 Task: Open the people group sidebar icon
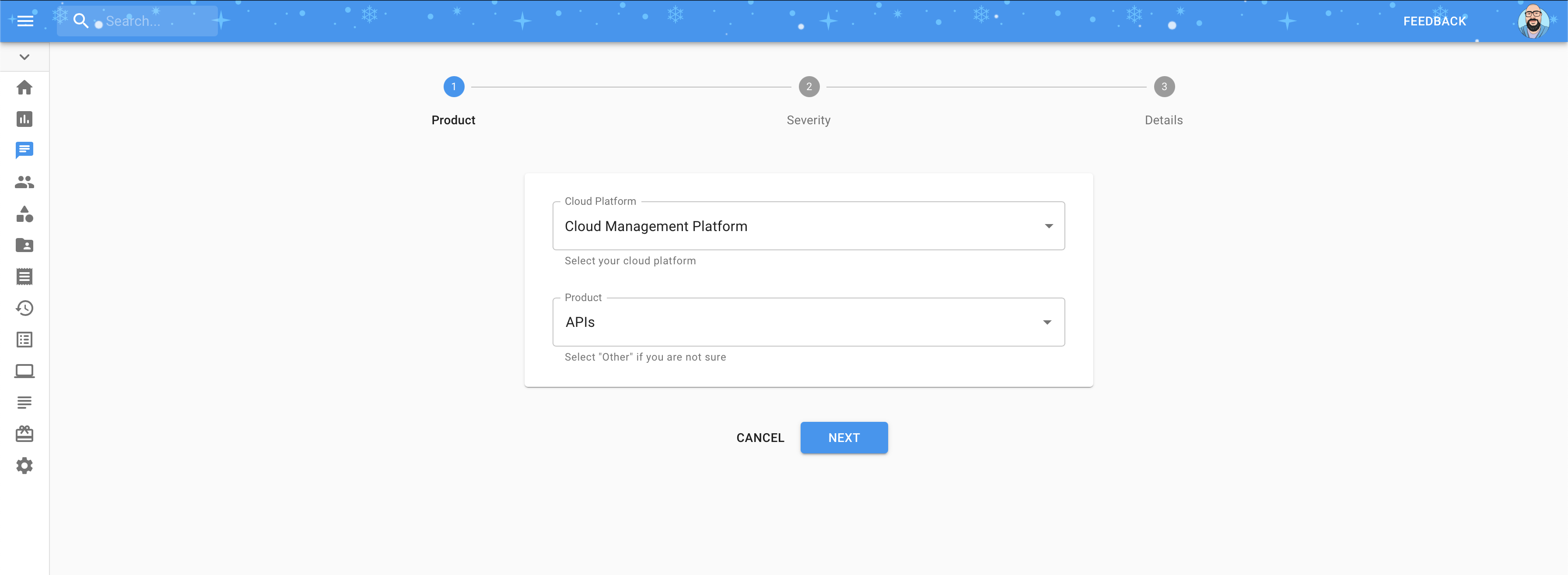24,182
